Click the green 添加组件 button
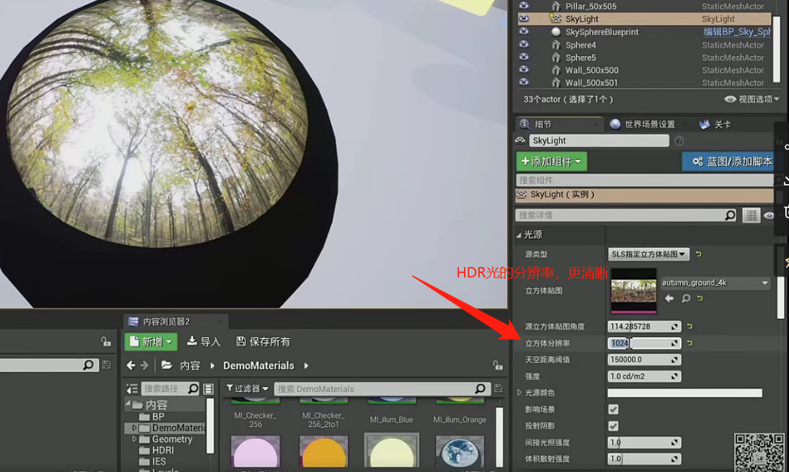This screenshot has width=789, height=472. (x=551, y=161)
